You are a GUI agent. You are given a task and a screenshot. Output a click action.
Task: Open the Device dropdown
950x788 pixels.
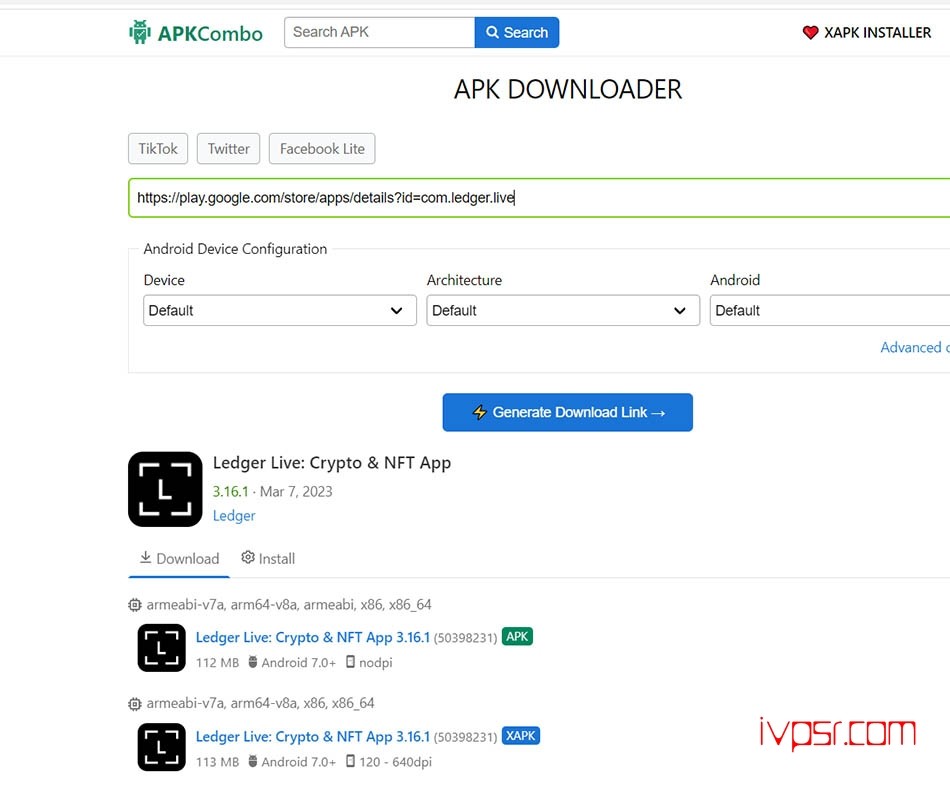(x=280, y=310)
